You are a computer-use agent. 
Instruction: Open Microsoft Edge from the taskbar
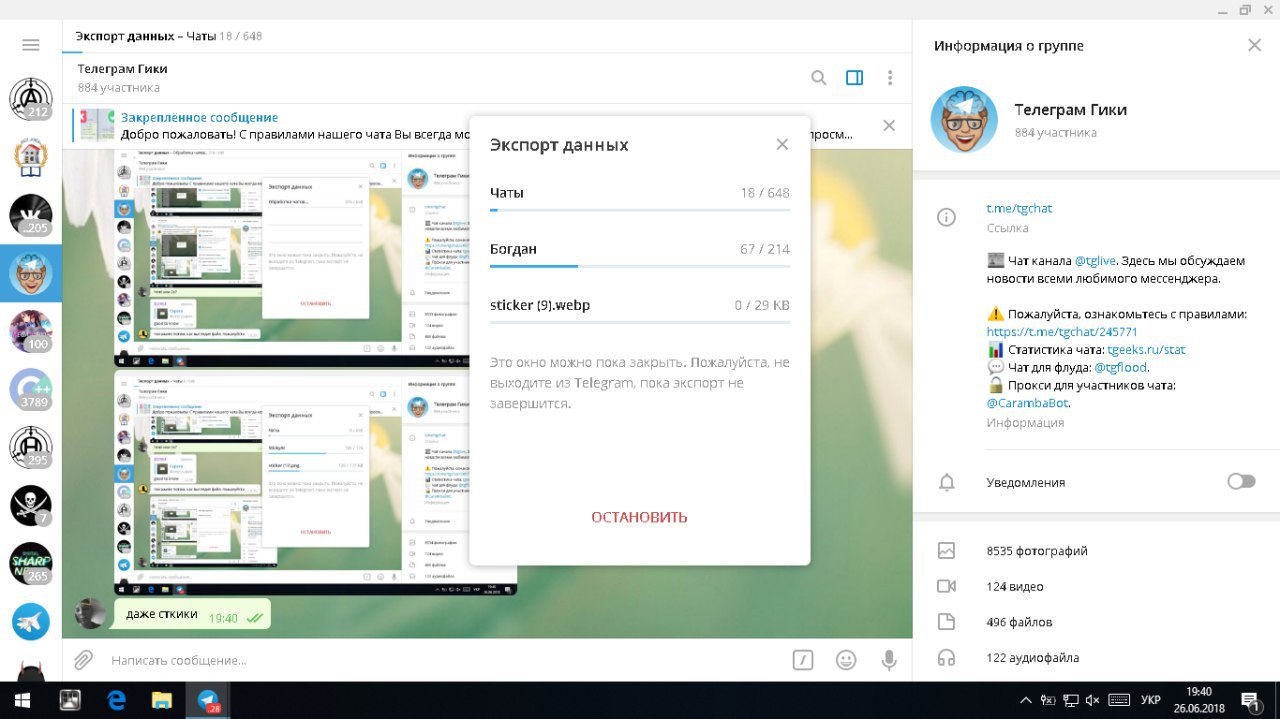click(x=116, y=700)
